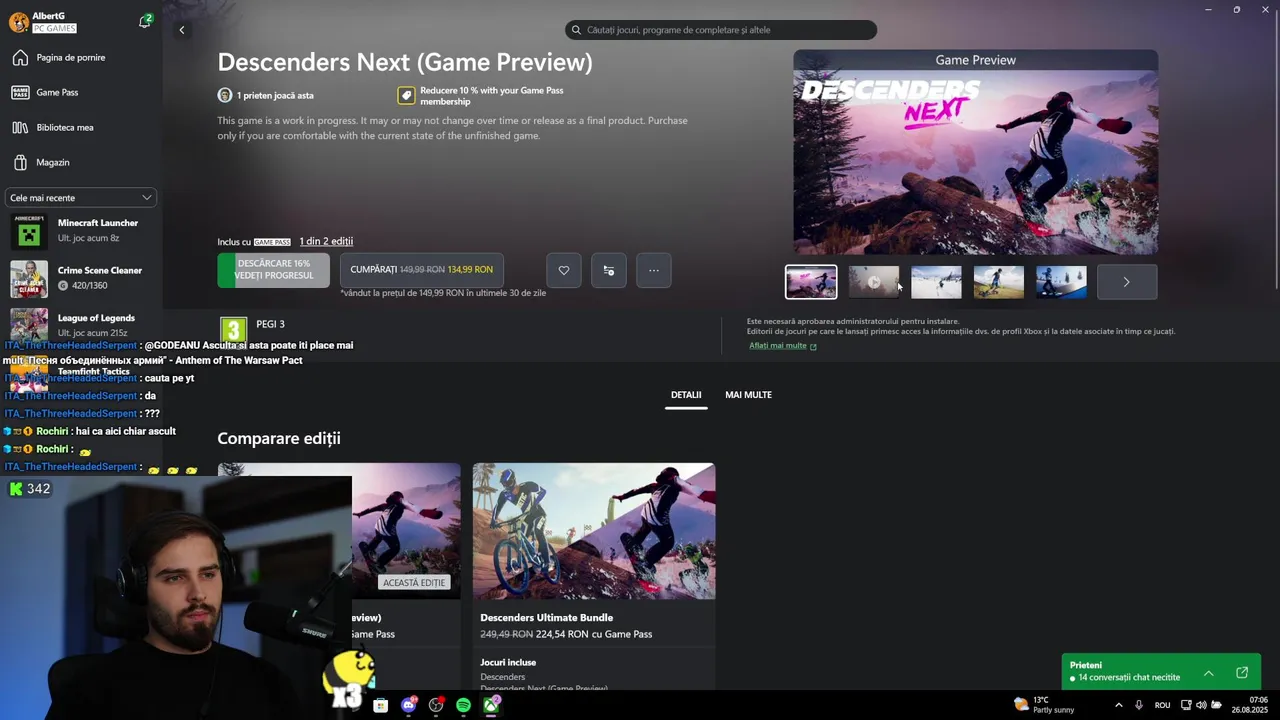This screenshot has height=720, width=1280.
Task: Click the AlbertG profile avatar
Action: click(x=18, y=22)
